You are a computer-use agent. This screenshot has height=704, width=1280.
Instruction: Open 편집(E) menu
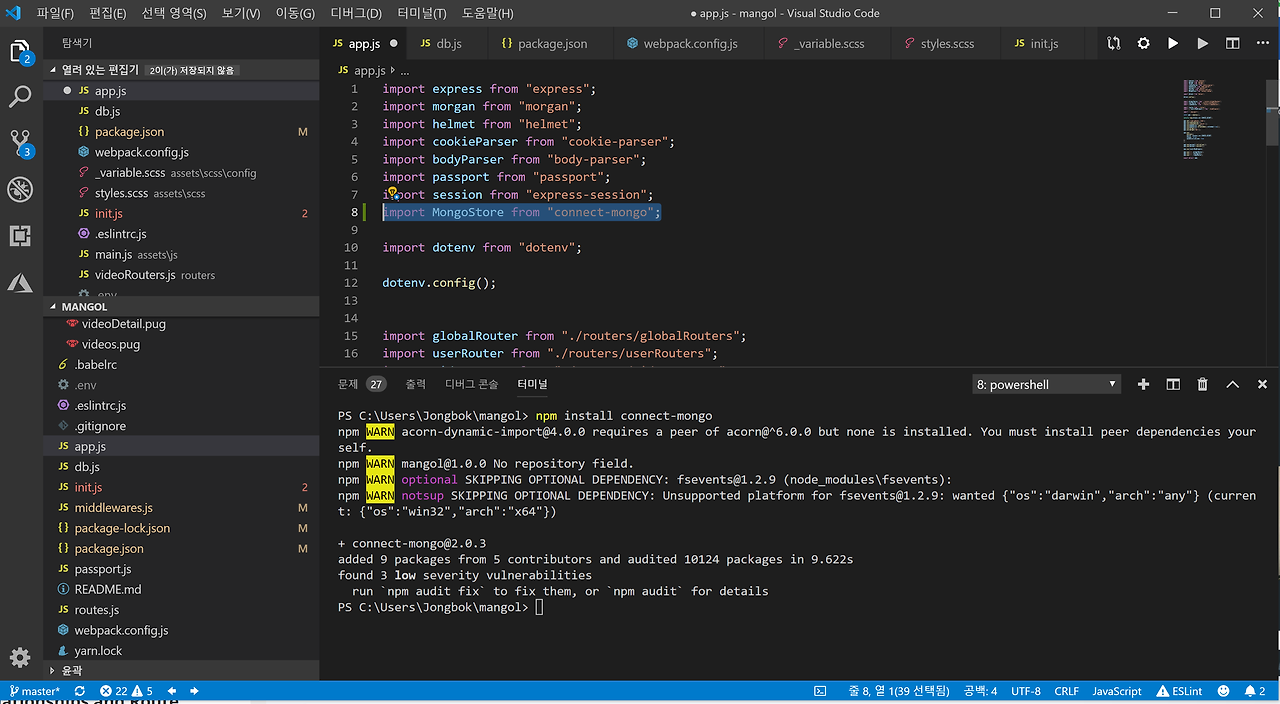[x=107, y=14]
